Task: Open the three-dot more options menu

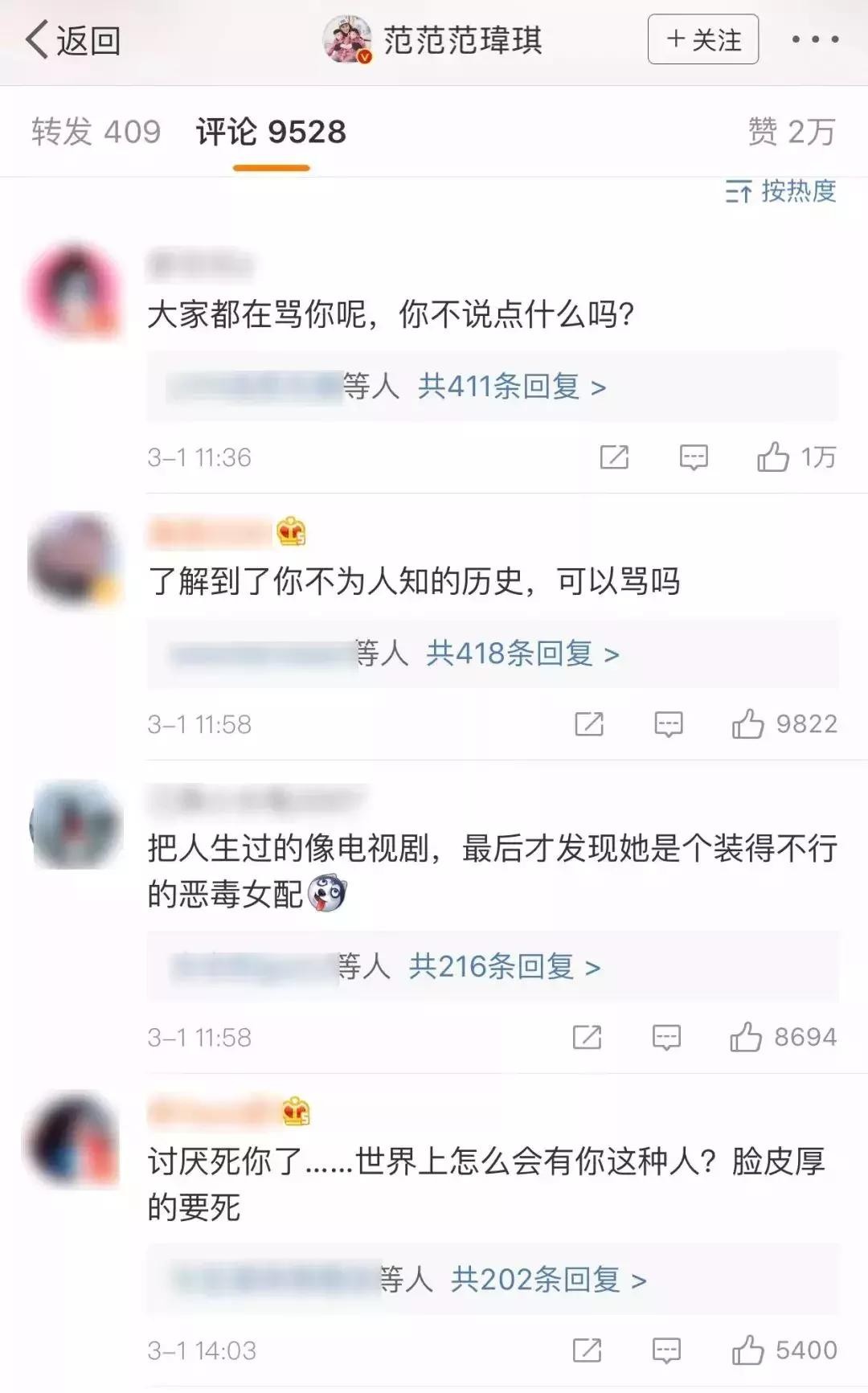Action: point(815,39)
